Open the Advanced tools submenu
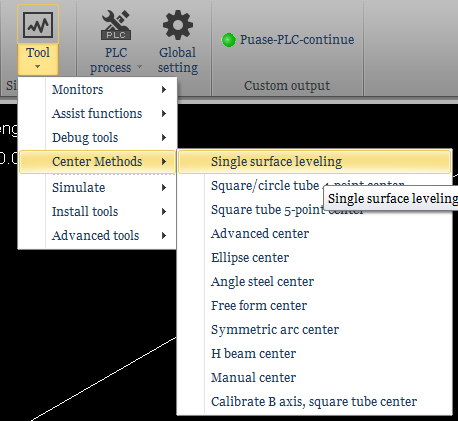 (x=97, y=235)
